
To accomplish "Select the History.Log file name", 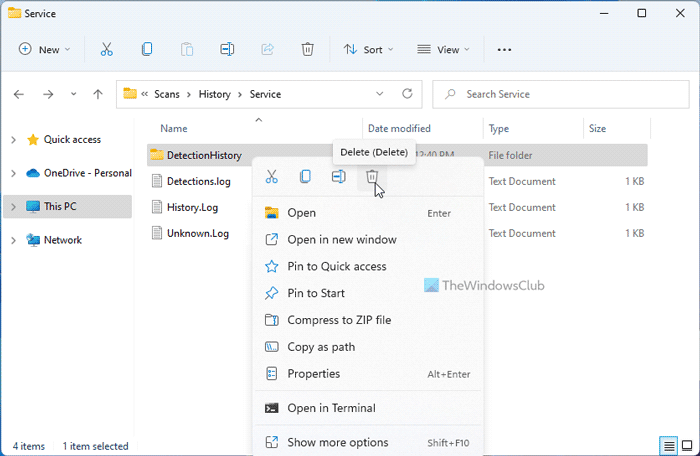I will point(192,207).
